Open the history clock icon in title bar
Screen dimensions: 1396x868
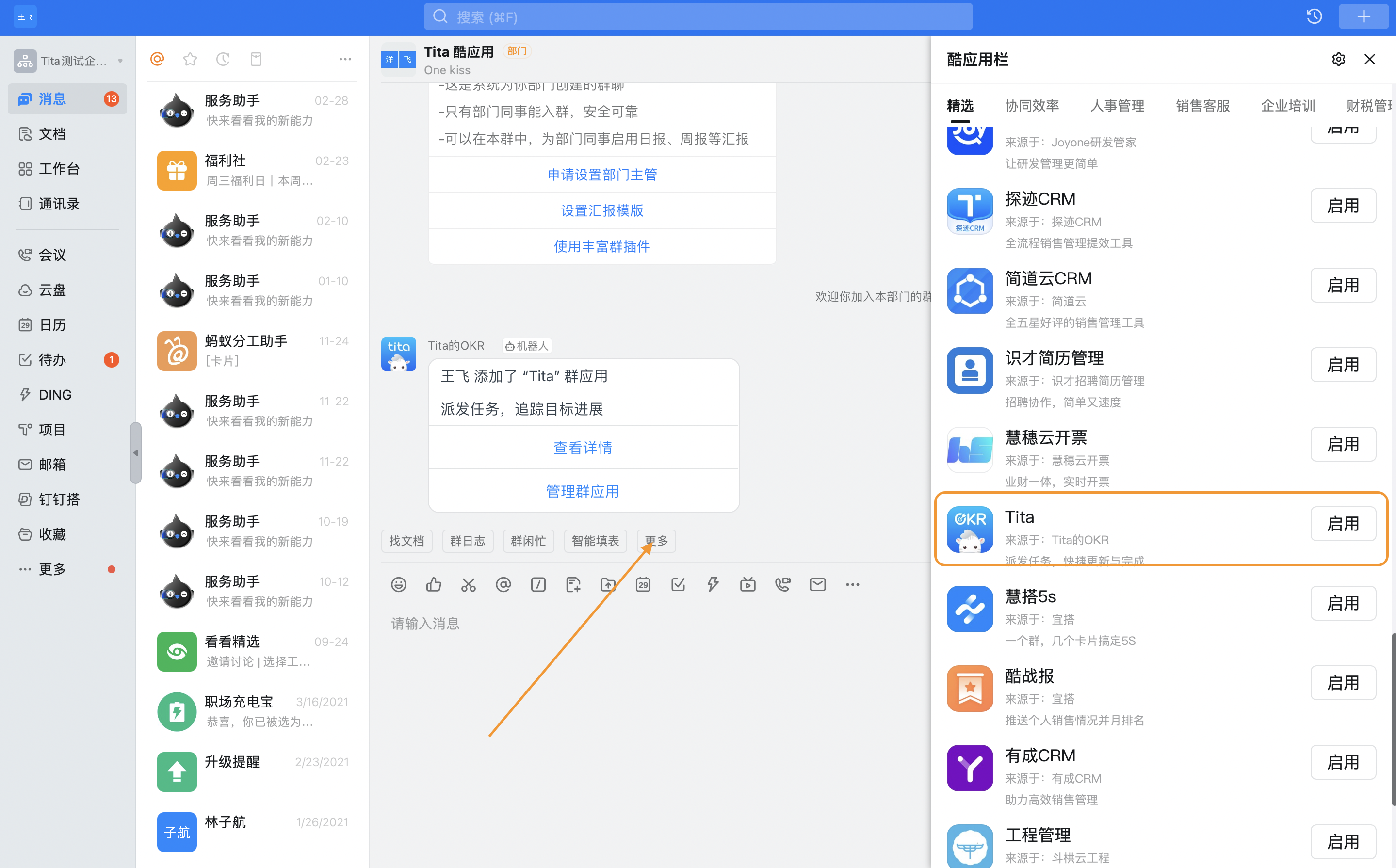tap(1314, 16)
